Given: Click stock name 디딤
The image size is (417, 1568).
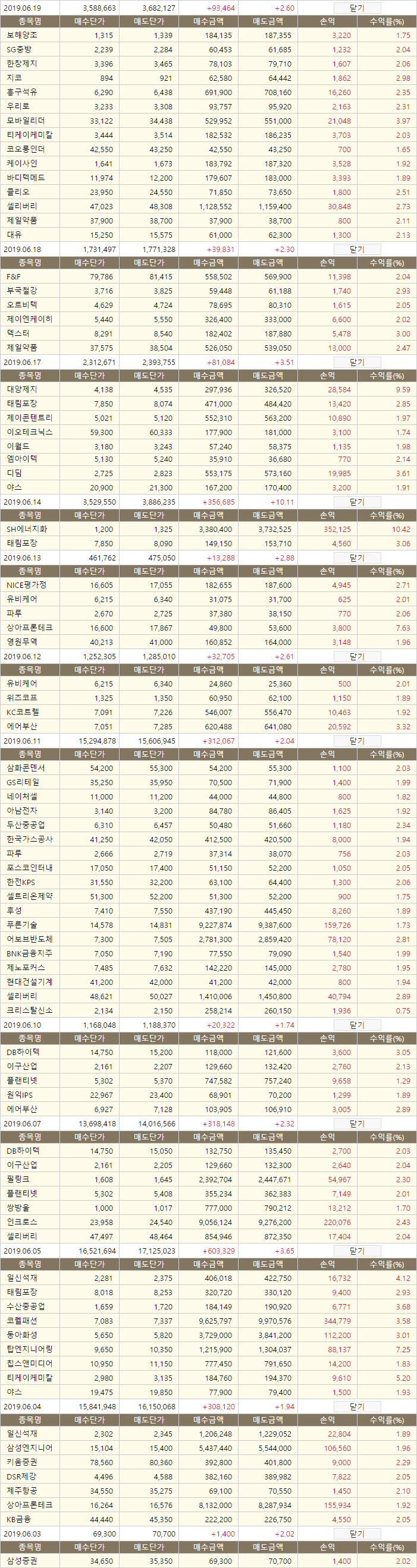Looking at the screenshot, I should (x=14, y=473).
